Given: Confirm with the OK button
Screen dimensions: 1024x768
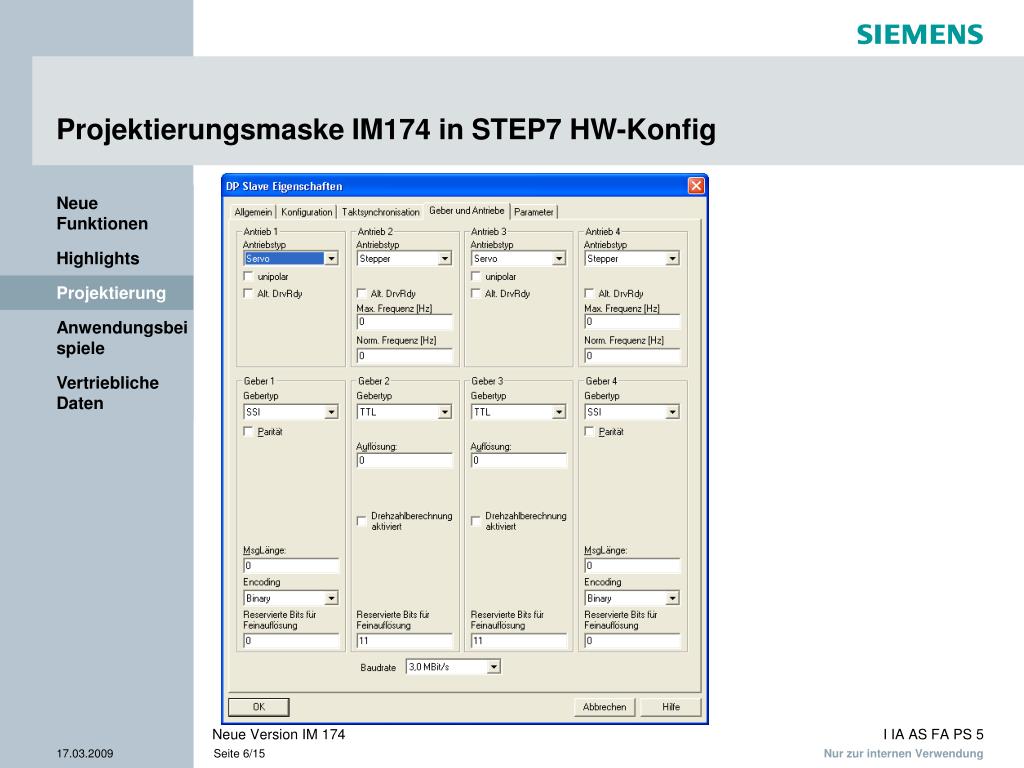Looking at the screenshot, I should (259, 707).
